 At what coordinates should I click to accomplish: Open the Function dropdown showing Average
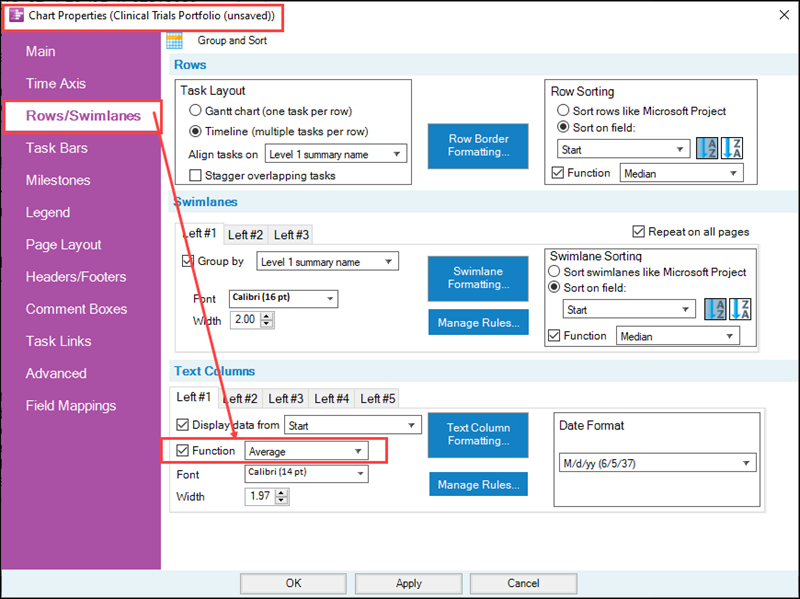coord(305,450)
